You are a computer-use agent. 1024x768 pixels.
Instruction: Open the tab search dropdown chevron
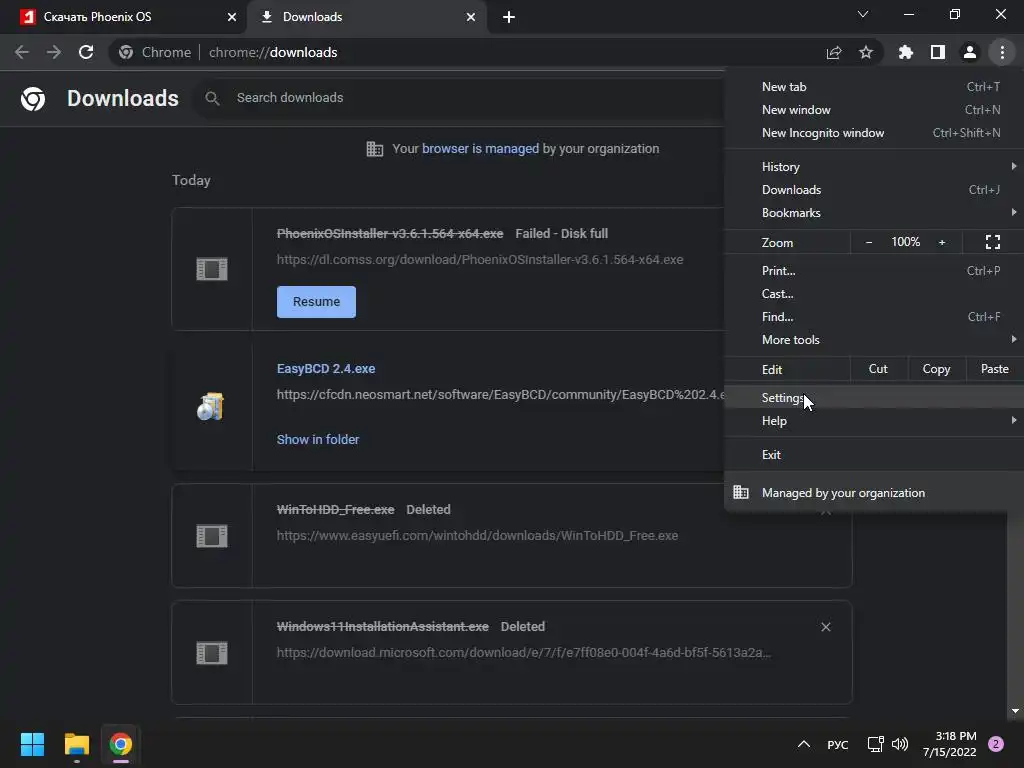coord(863,14)
